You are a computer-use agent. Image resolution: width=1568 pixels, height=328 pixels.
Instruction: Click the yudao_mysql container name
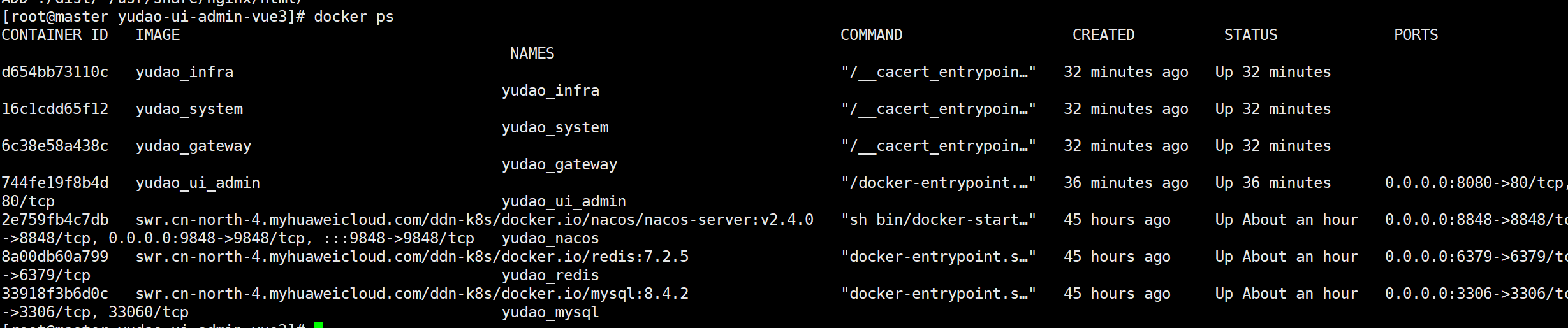550,312
